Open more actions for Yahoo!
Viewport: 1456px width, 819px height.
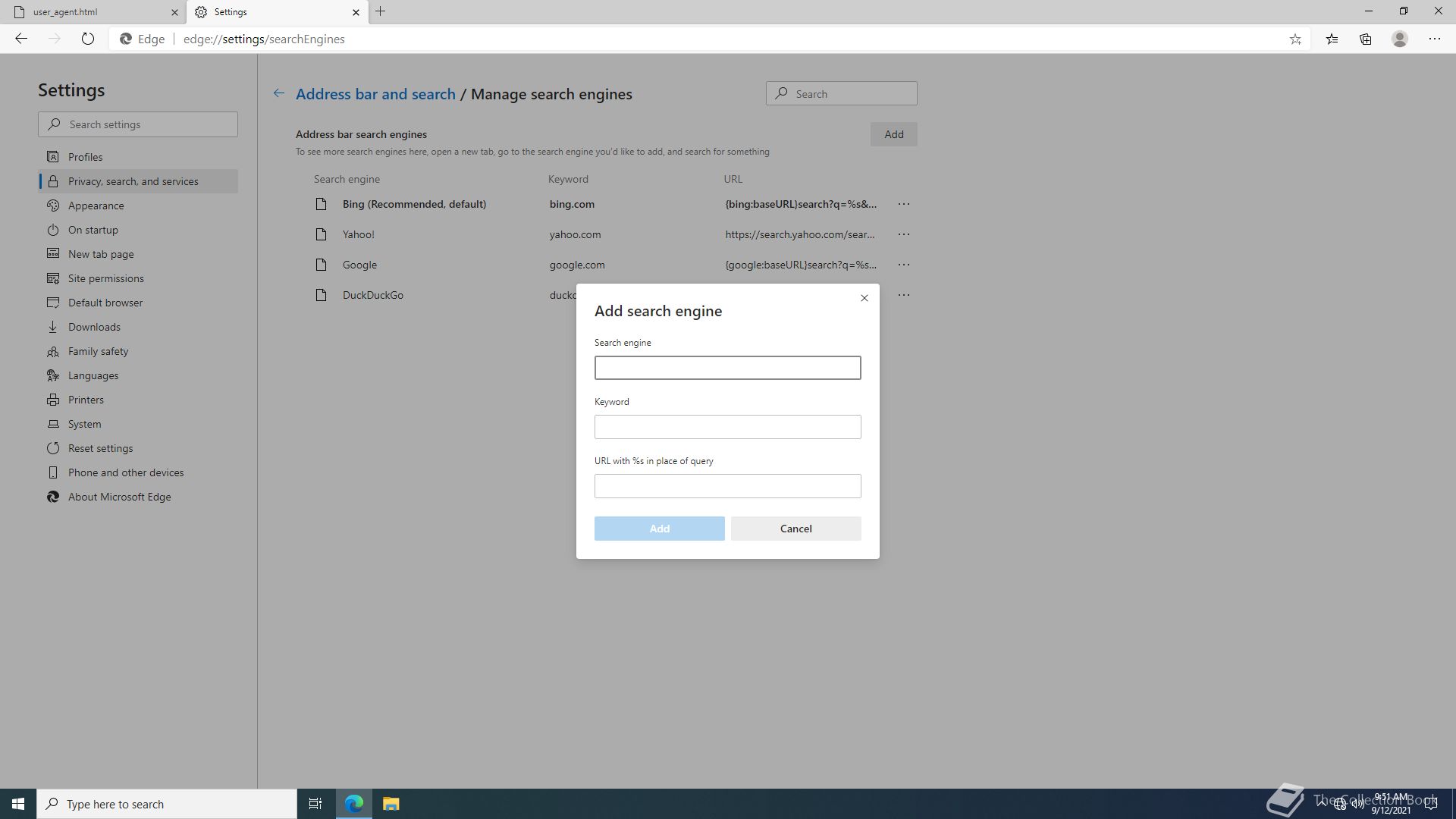903,234
